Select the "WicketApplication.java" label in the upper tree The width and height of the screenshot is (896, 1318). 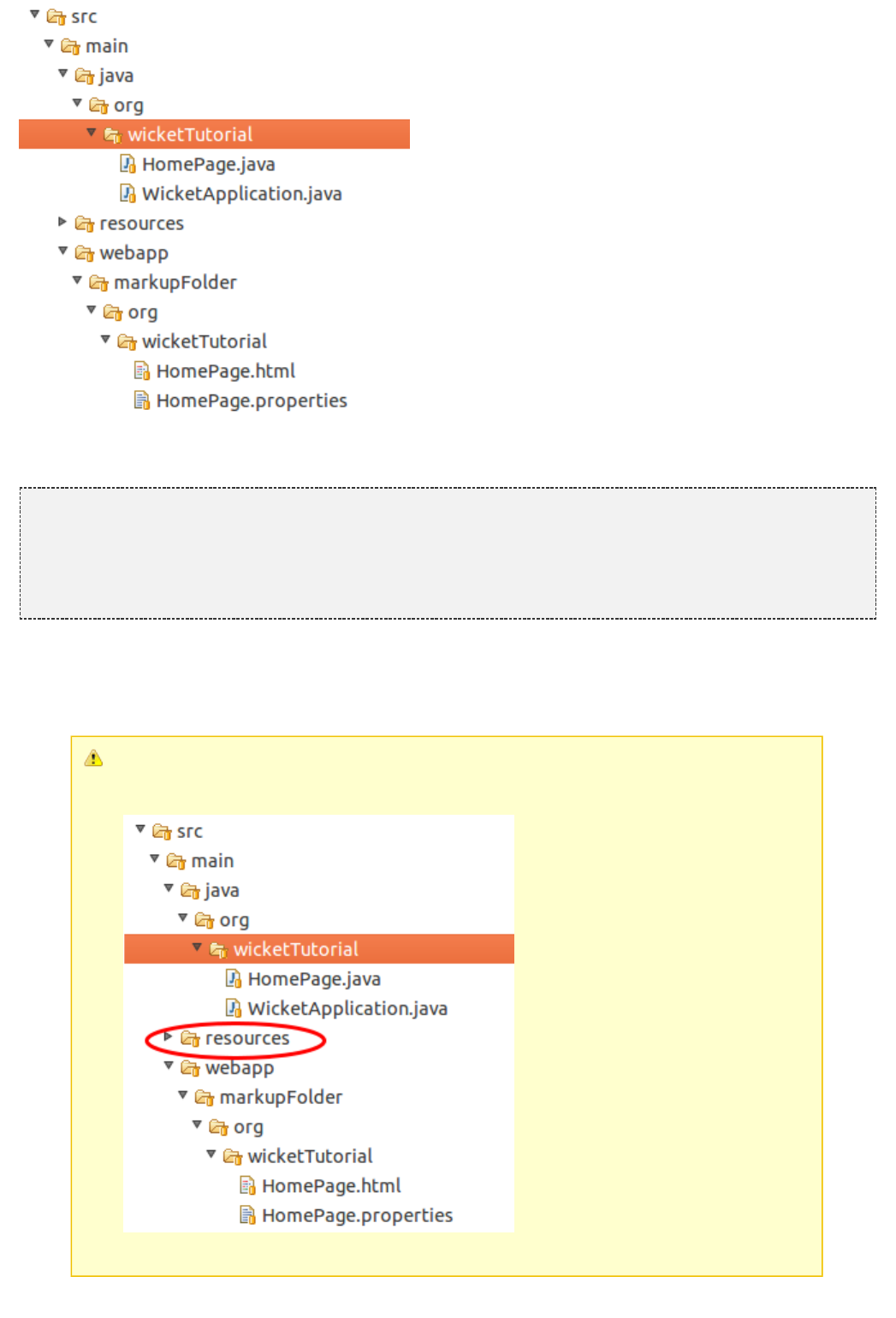(x=242, y=194)
